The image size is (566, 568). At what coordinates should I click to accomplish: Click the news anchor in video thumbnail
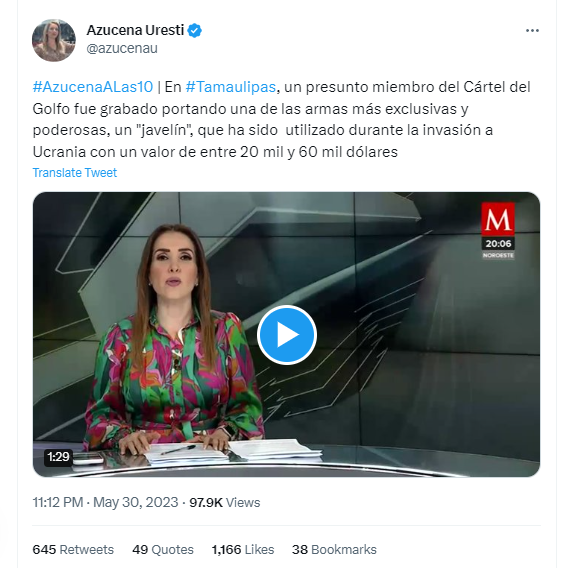tap(174, 339)
